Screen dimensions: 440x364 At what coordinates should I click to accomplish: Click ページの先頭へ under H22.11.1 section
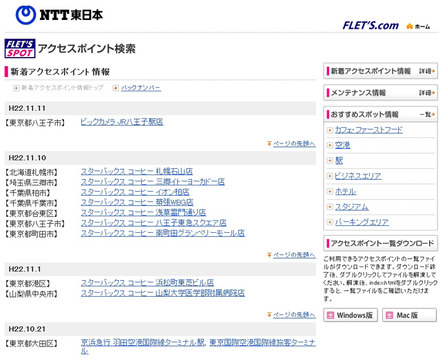[x=294, y=315]
